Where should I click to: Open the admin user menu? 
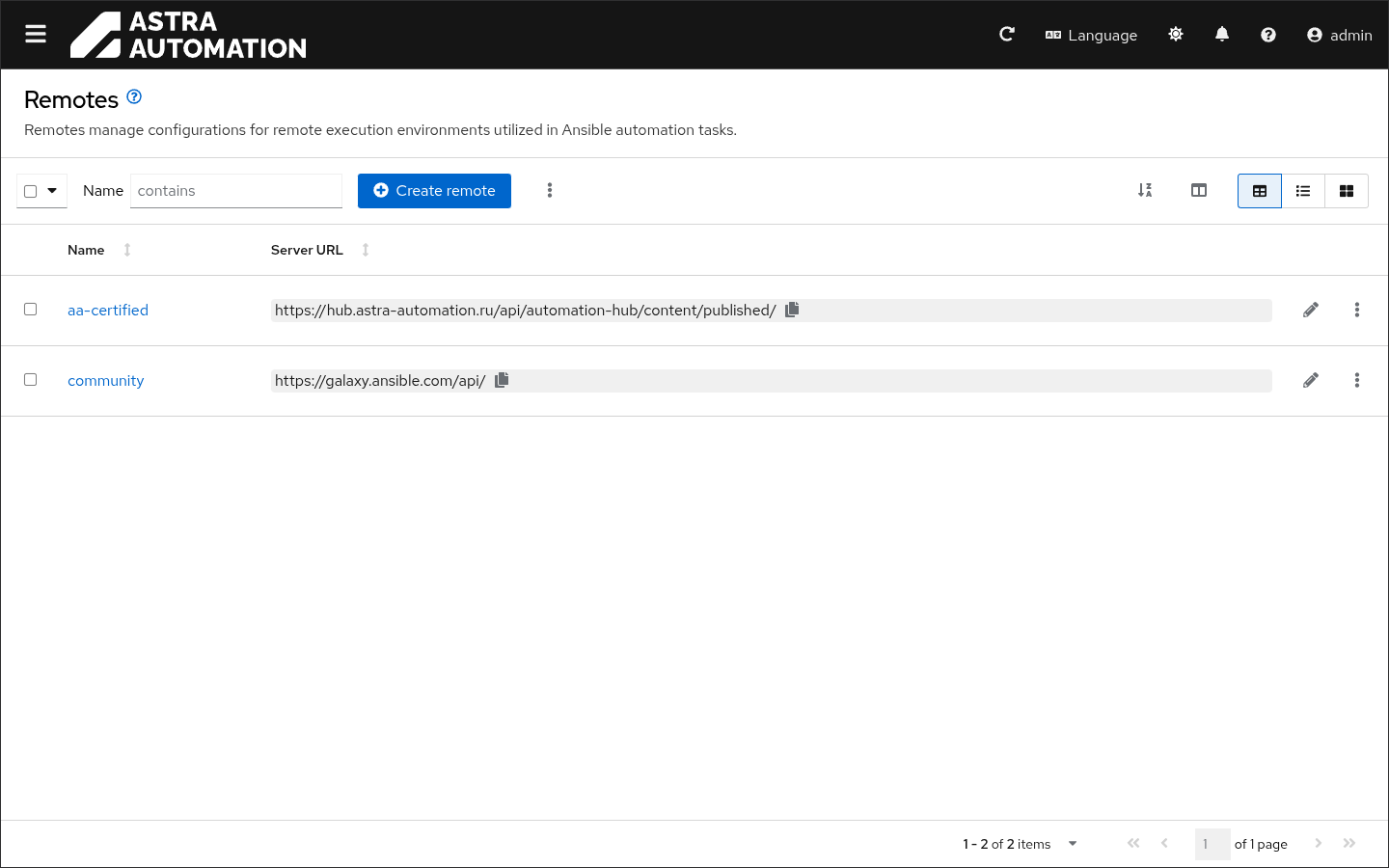1339,35
